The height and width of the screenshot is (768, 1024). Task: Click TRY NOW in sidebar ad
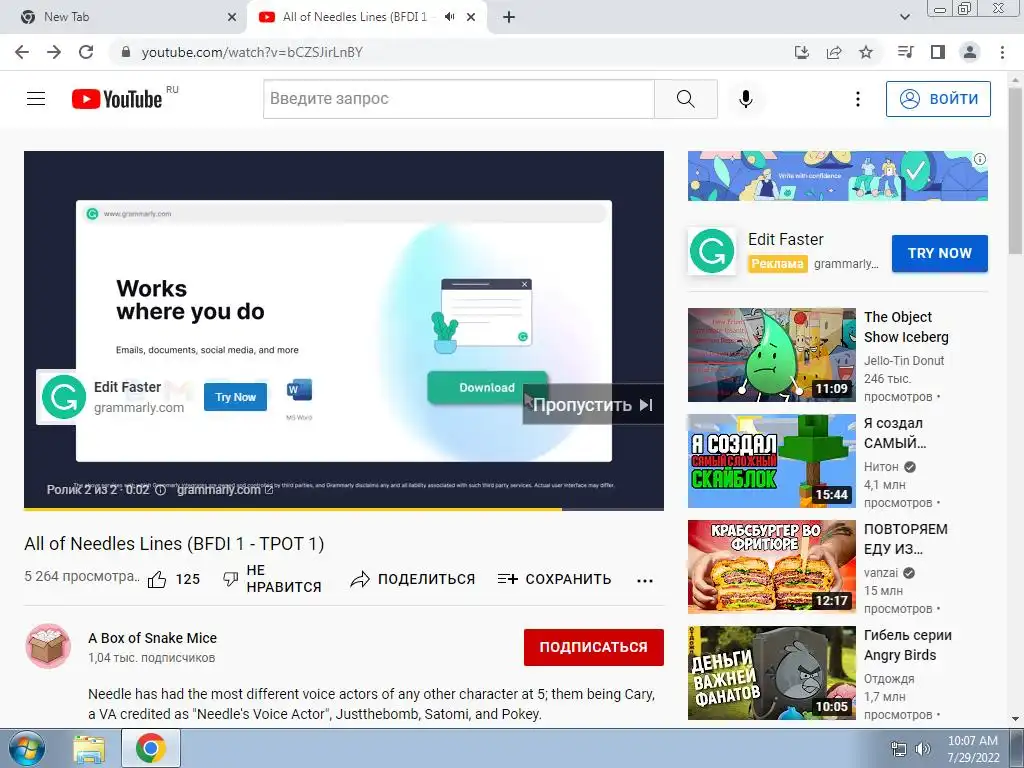coord(940,253)
